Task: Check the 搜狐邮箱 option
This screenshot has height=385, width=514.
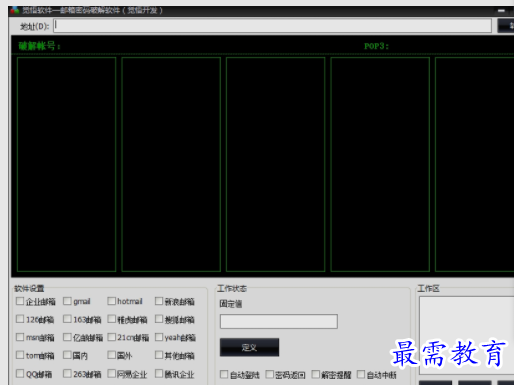Action: click(x=159, y=319)
